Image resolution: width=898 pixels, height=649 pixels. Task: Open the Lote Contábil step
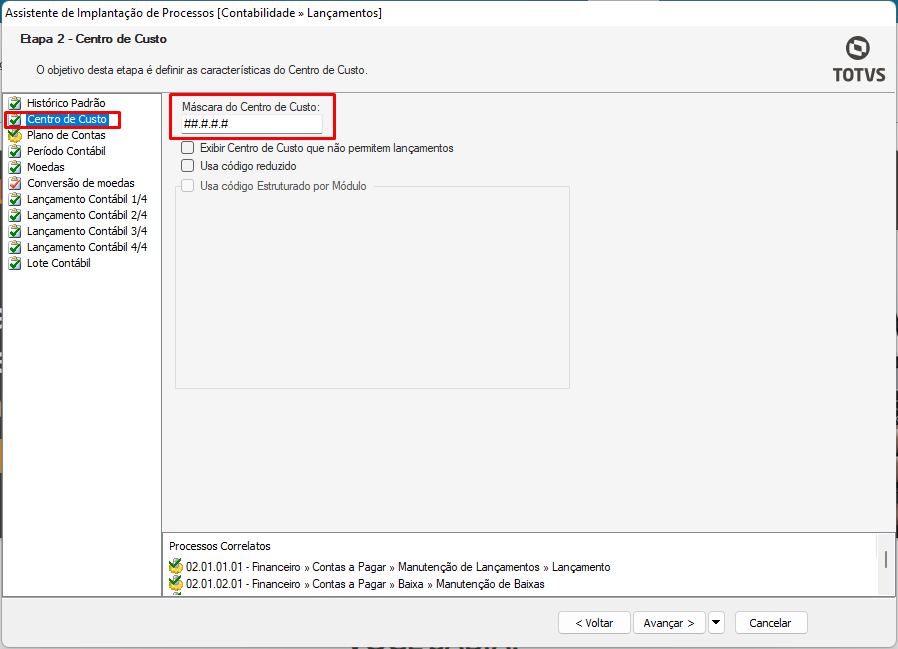pos(58,263)
